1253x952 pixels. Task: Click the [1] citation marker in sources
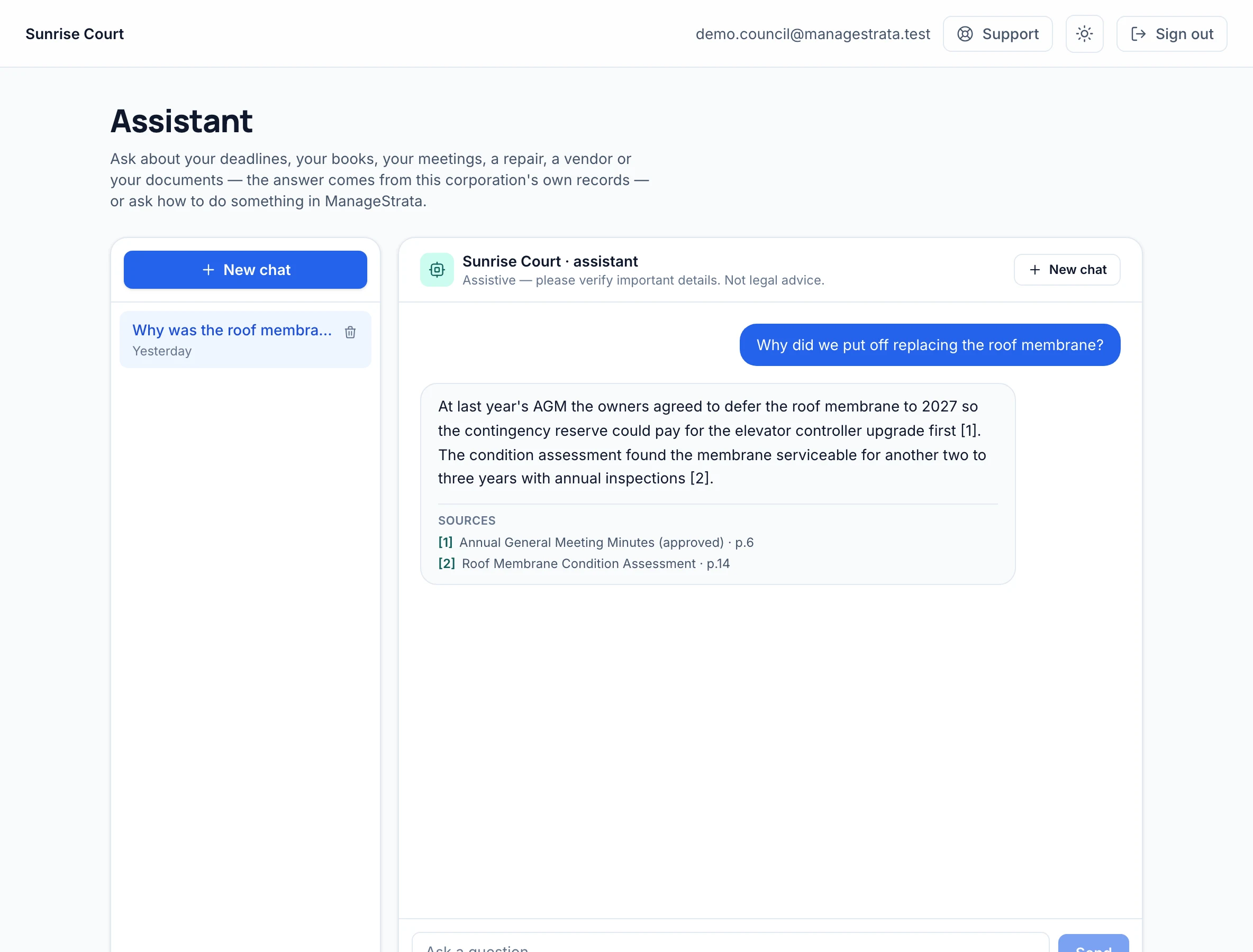[x=445, y=542]
